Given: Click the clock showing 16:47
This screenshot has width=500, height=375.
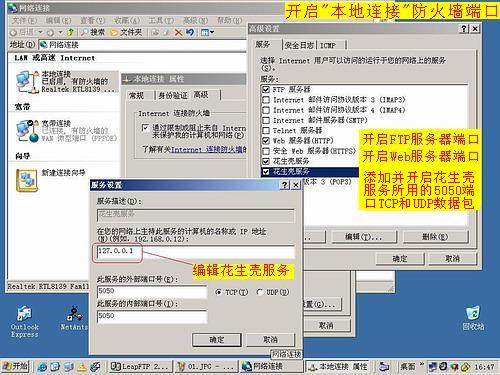Looking at the screenshot, I should (x=484, y=367).
